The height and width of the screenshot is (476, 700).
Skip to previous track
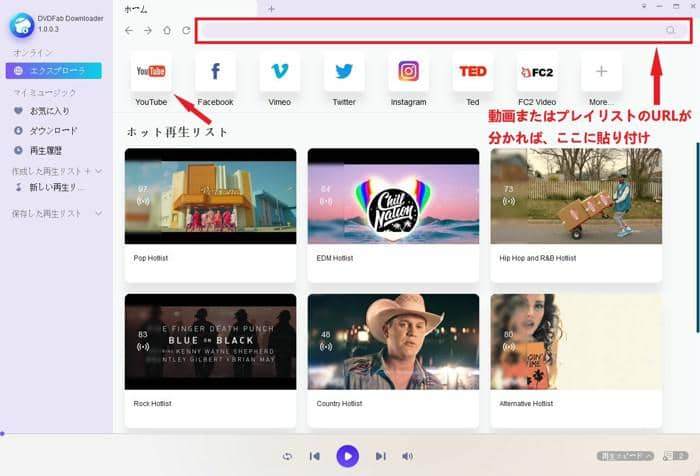point(315,456)
